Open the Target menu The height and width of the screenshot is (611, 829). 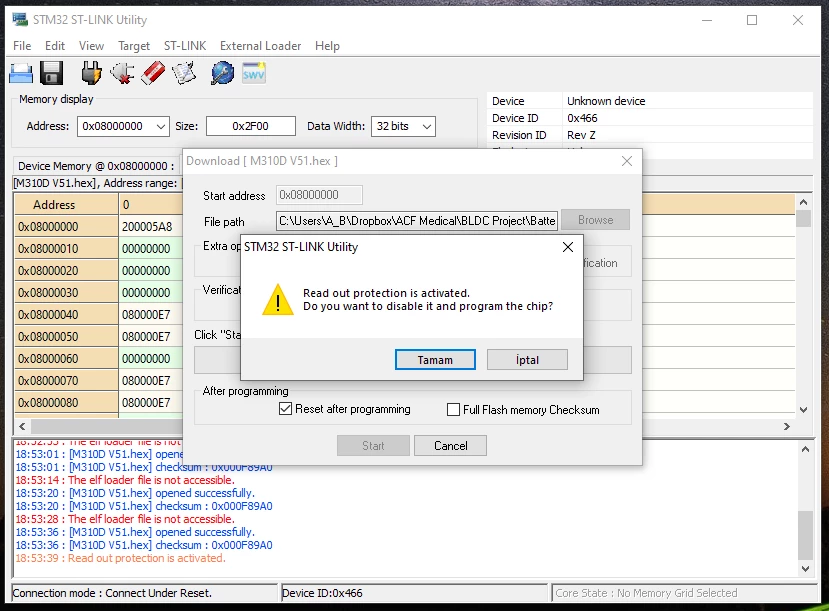(x=134, y=46)
